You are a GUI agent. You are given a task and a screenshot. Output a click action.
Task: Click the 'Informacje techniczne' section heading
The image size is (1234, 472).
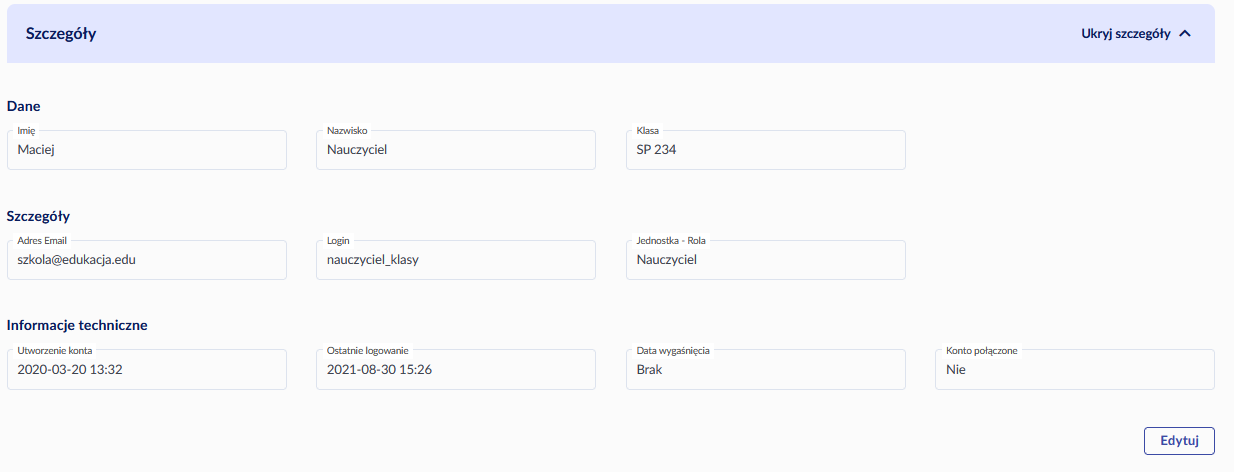click(77, 325)
